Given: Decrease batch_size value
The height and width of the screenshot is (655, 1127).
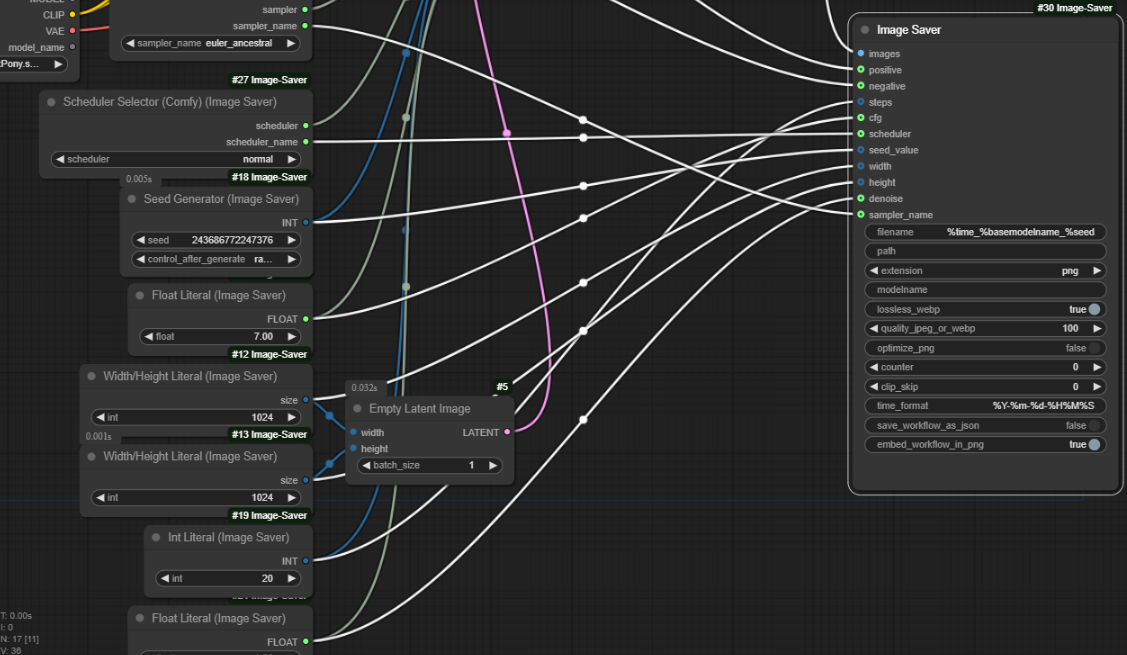Looking at the screenshot, I should (x=366, y=465).
